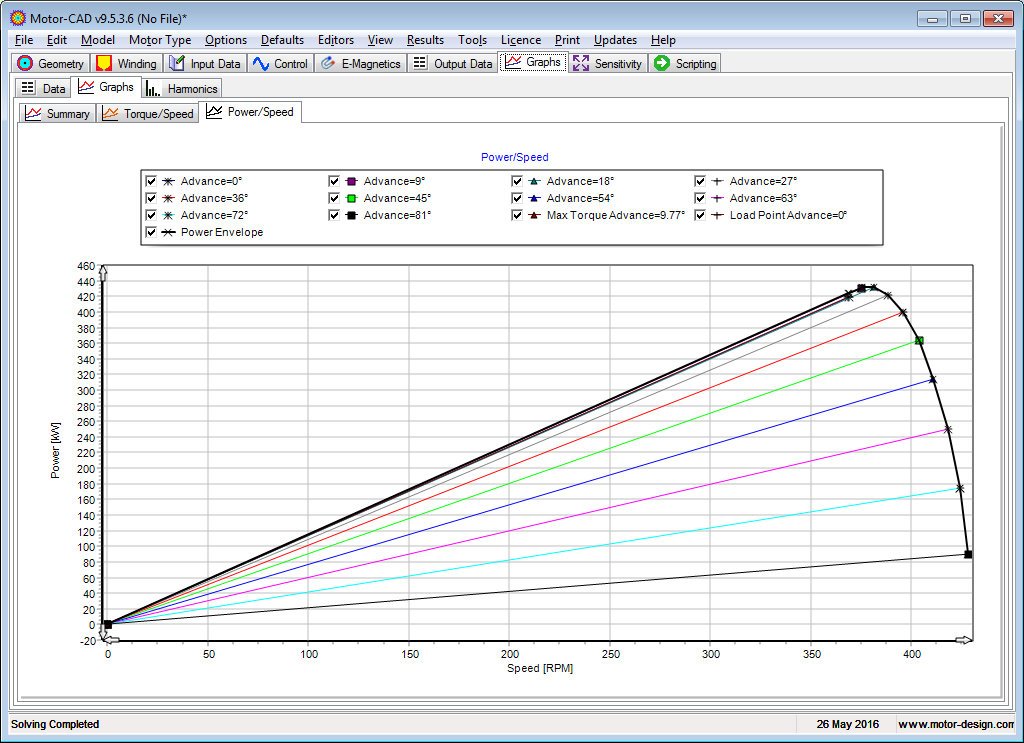Viewport: 1024px width, 743px height.
Task: Open the Motor Type menu
Action: click(160, 40)
